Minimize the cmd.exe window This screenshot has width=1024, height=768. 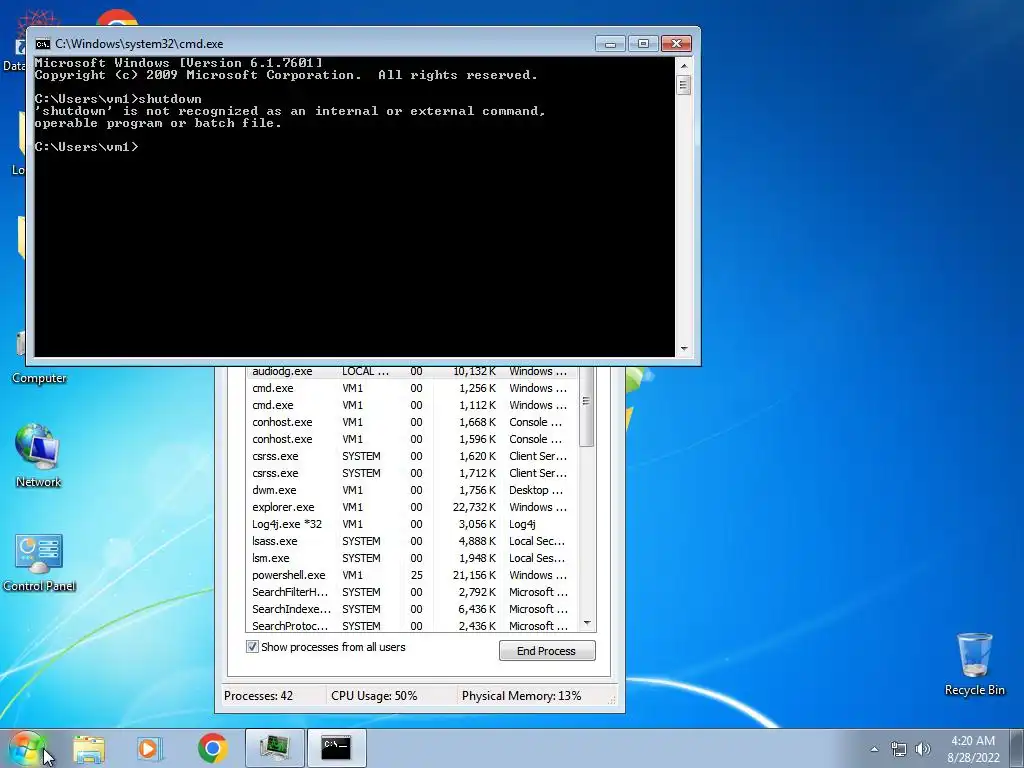pos(610,44)
